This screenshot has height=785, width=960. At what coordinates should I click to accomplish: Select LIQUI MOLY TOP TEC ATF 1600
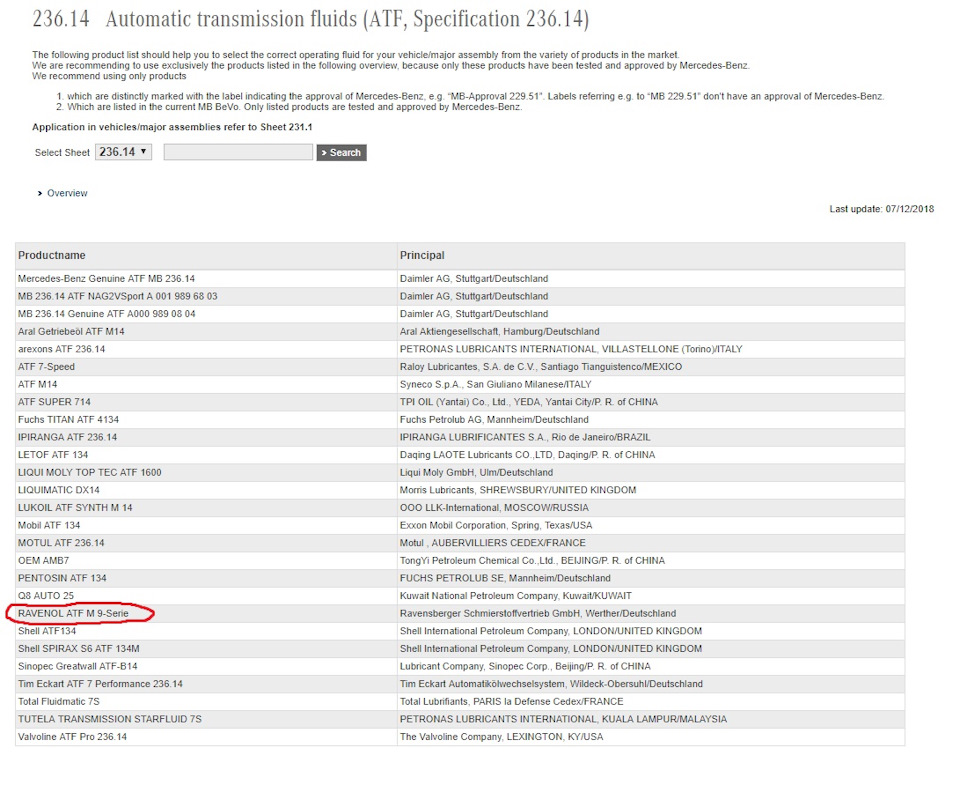[x=89, y=473]
